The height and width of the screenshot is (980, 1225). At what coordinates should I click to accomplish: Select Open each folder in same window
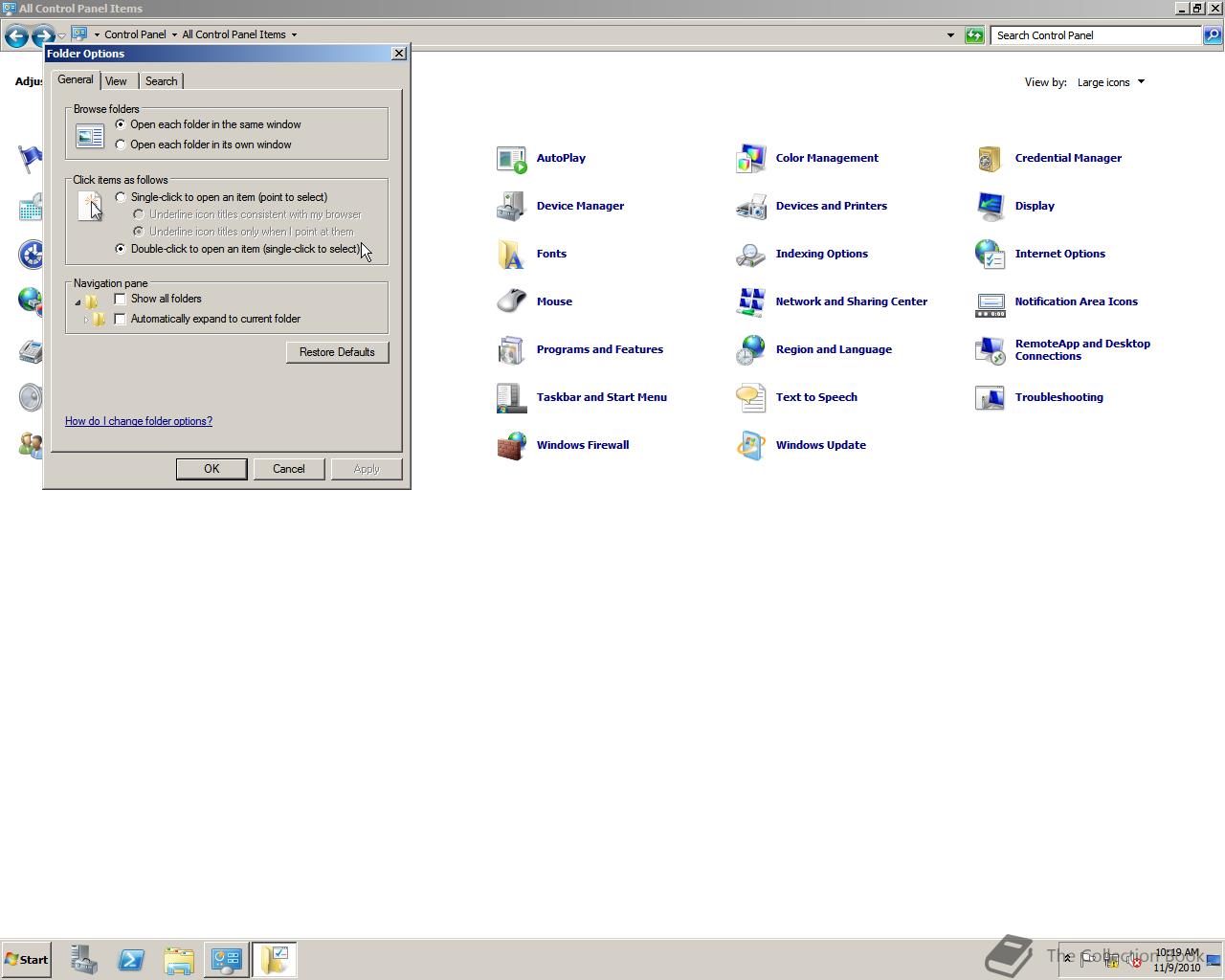coord(121,124)
